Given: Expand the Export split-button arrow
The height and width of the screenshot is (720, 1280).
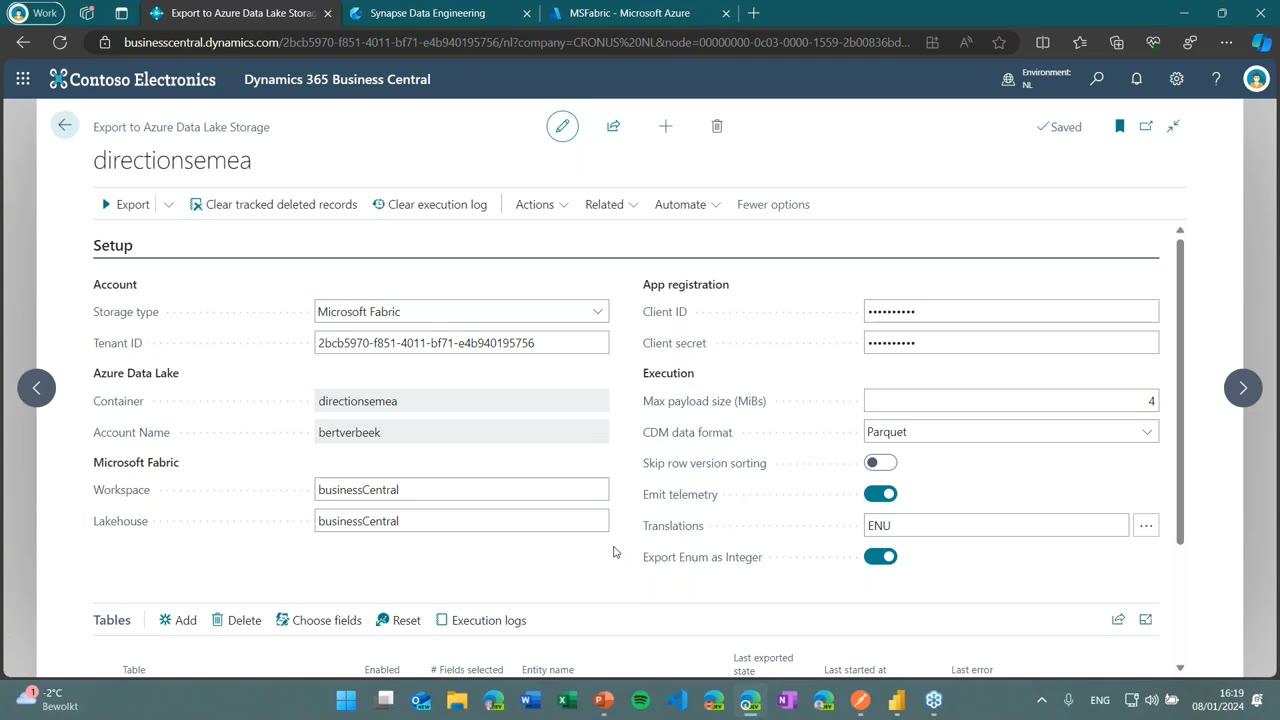Looking at the screenshot, I should 168,205.
